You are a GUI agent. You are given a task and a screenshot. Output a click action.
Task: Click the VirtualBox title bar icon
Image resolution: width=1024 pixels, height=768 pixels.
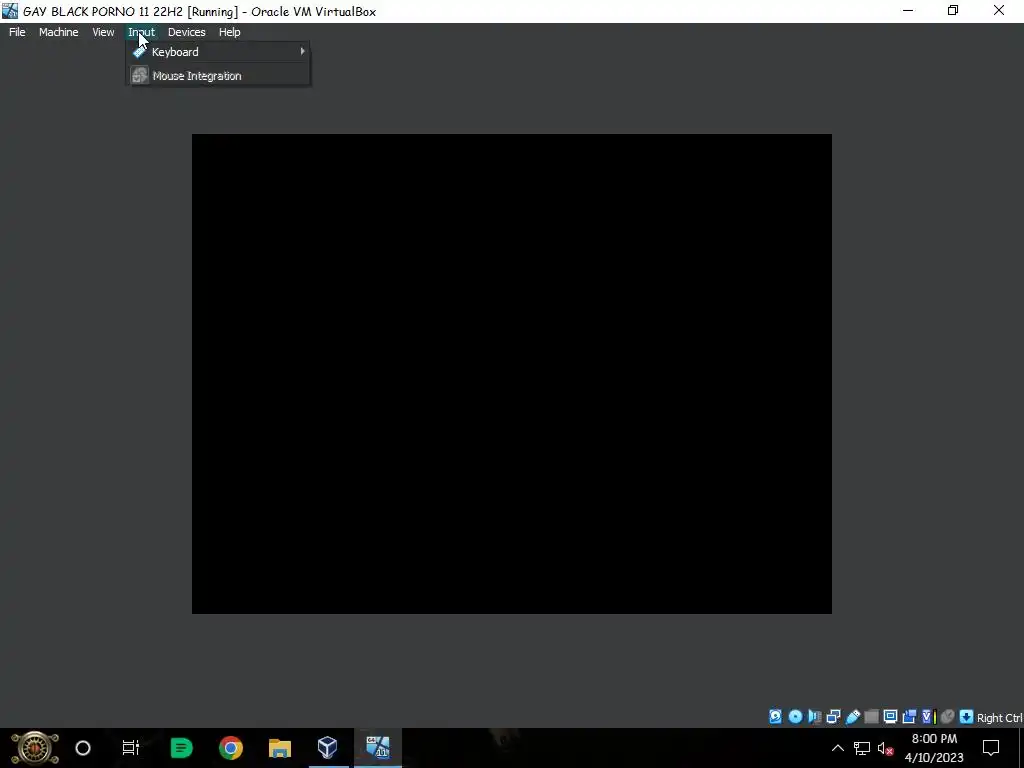coord(10,11)
